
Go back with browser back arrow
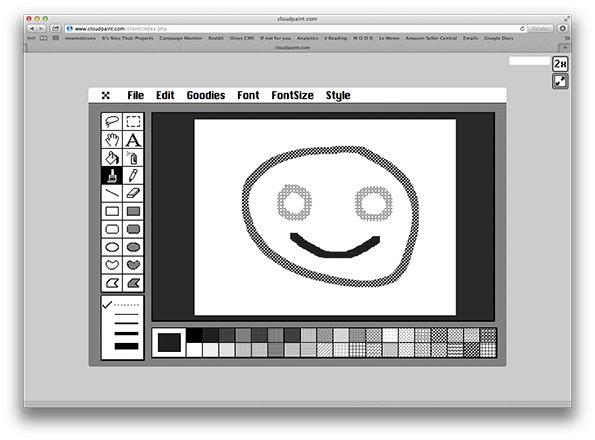point(32,28)
